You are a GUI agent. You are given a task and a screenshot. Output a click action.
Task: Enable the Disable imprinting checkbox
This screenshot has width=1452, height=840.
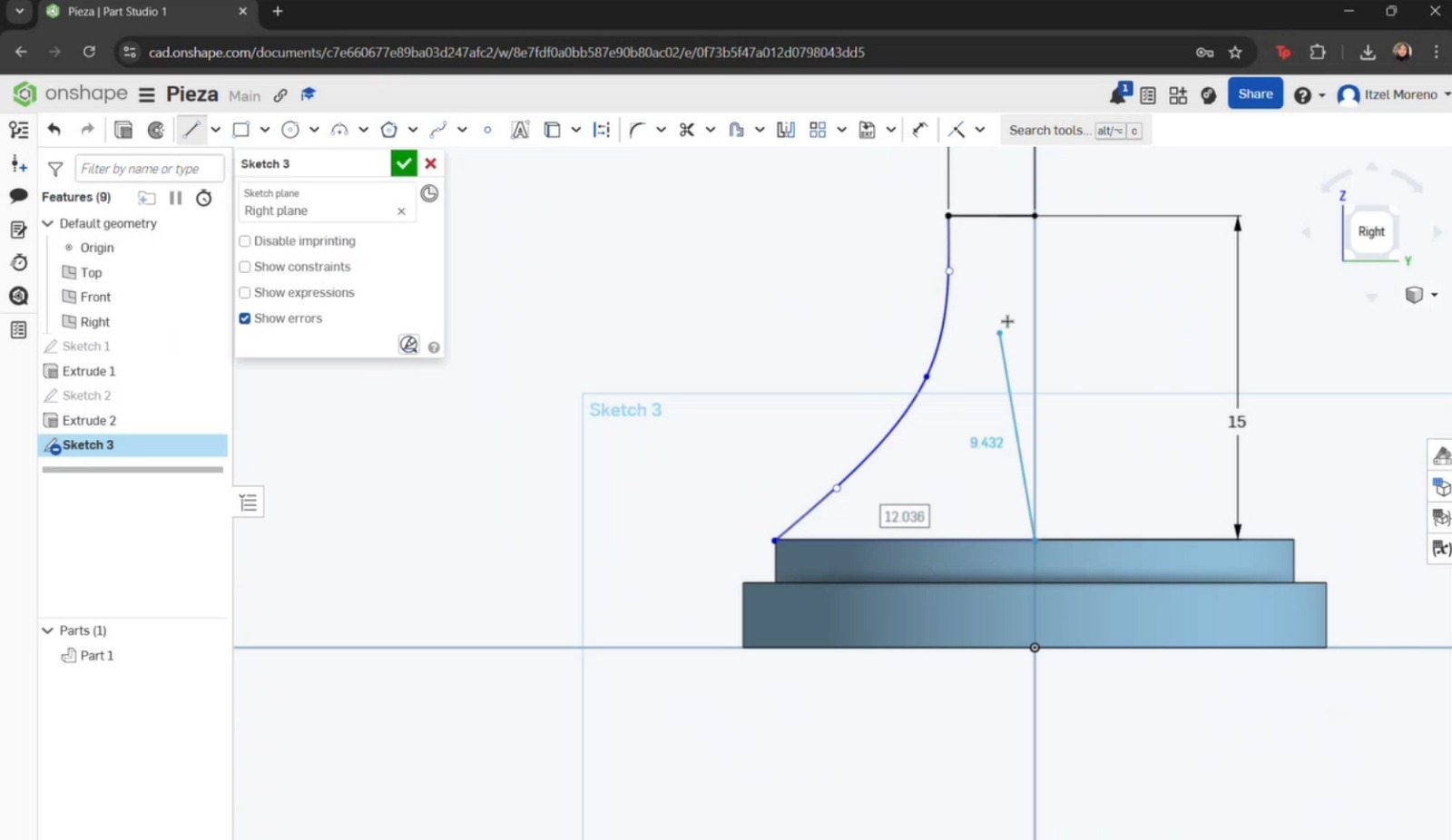coord(244,240)
